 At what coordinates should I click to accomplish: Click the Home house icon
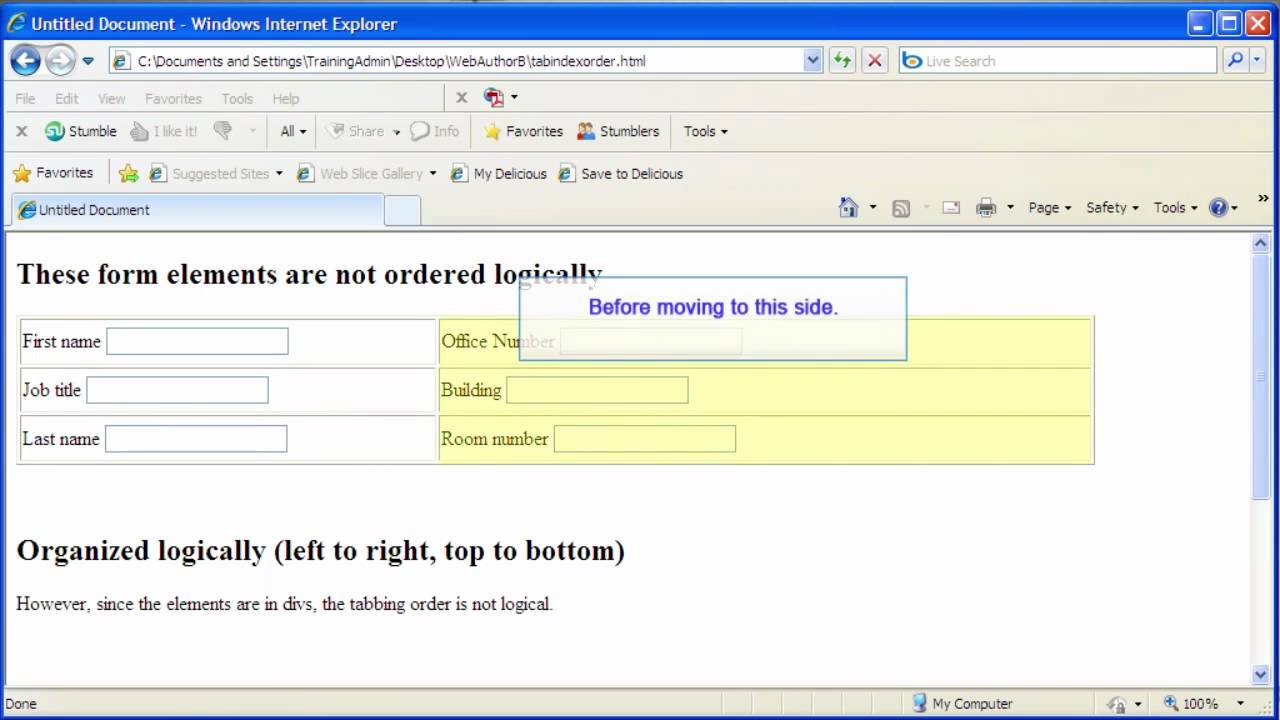coord(848,207)
